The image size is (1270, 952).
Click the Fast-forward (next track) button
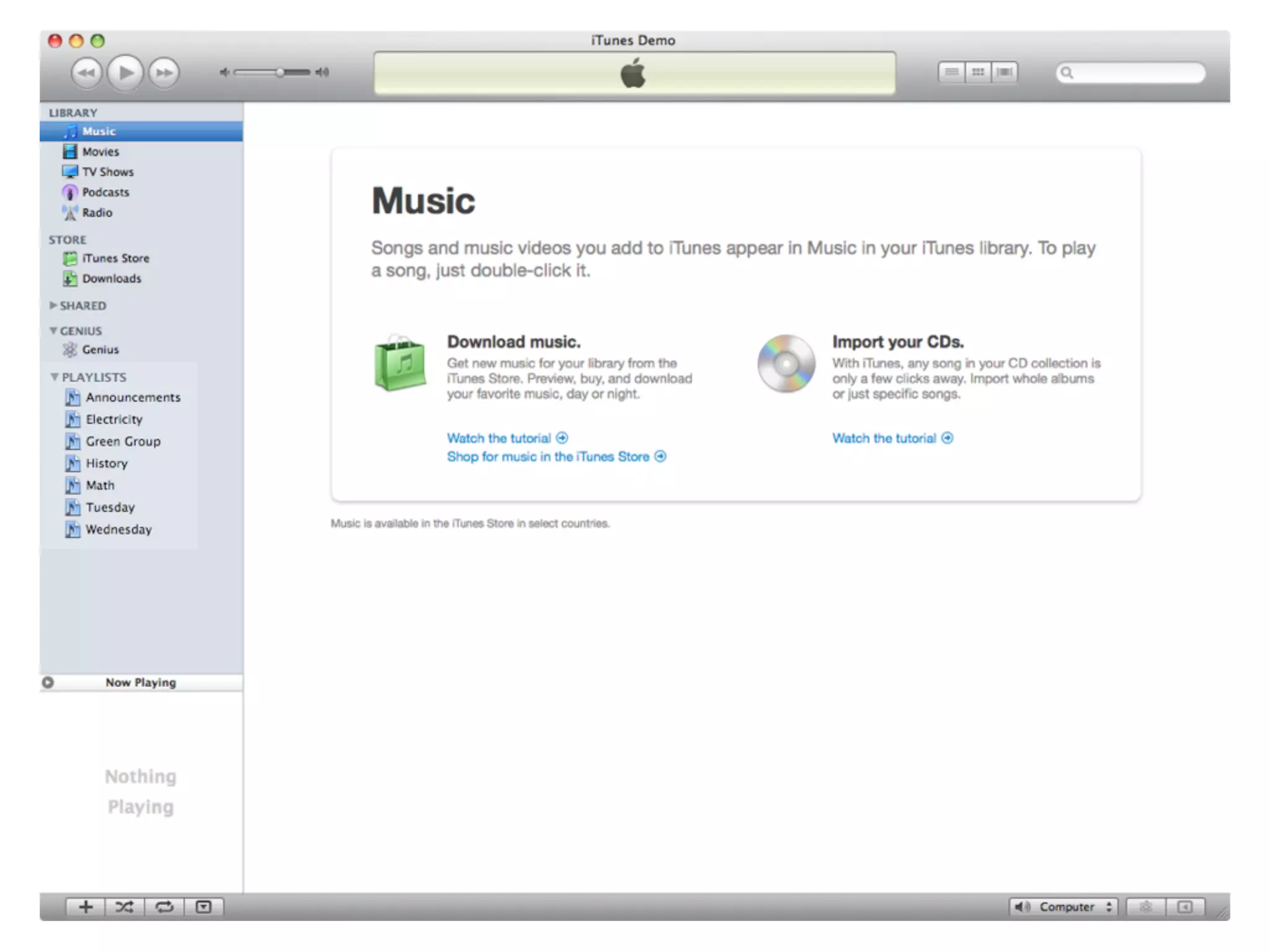[x=164, y=73]
